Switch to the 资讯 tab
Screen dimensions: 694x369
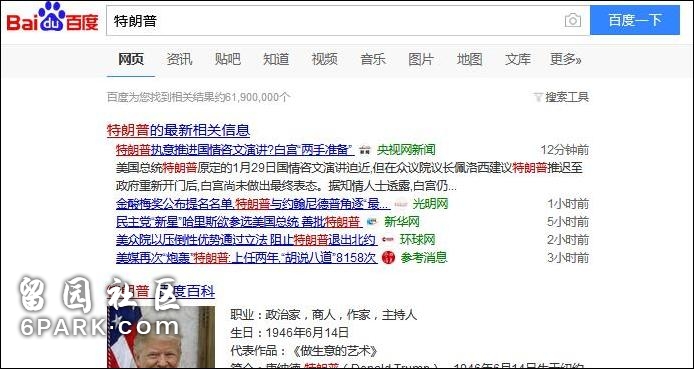coord(179,59)
